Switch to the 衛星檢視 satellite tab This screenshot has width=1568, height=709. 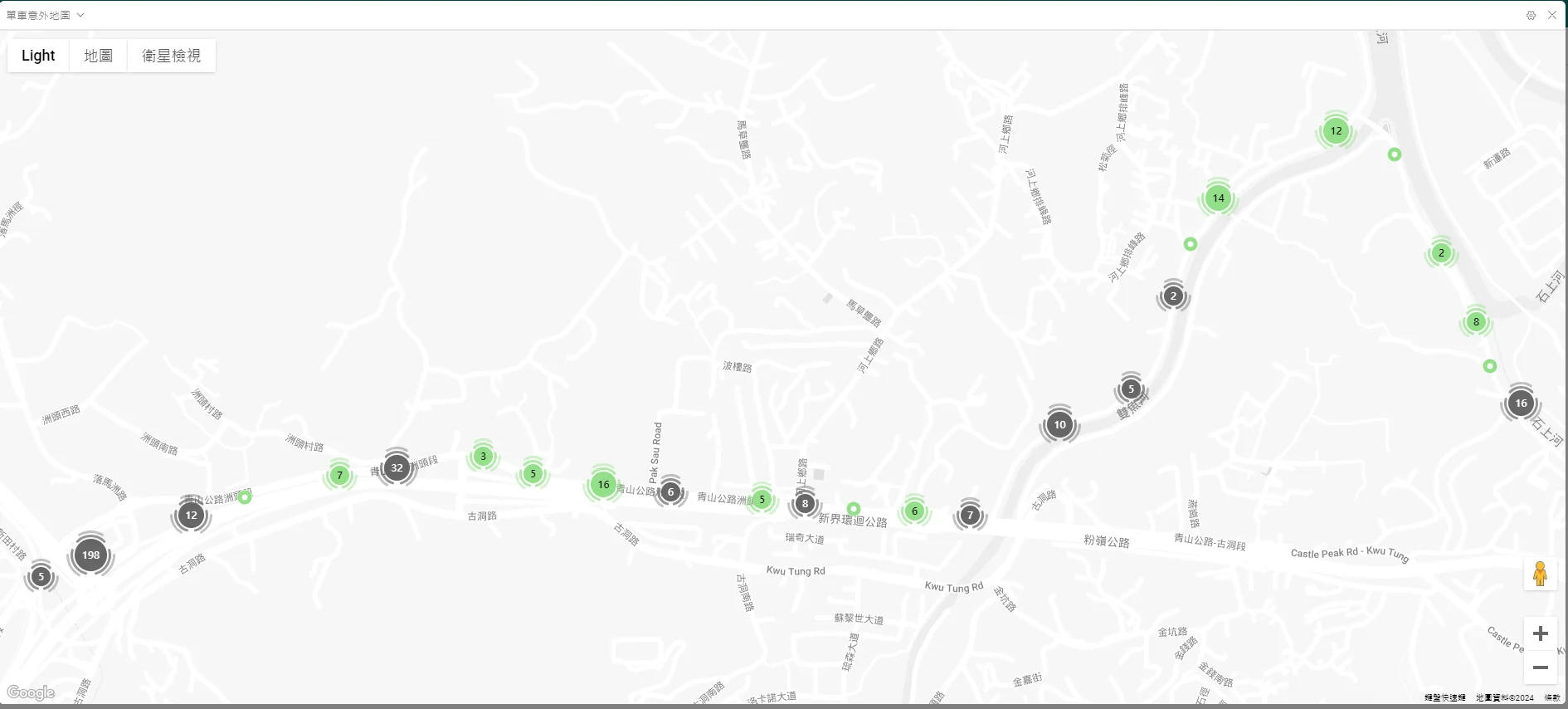171,56
